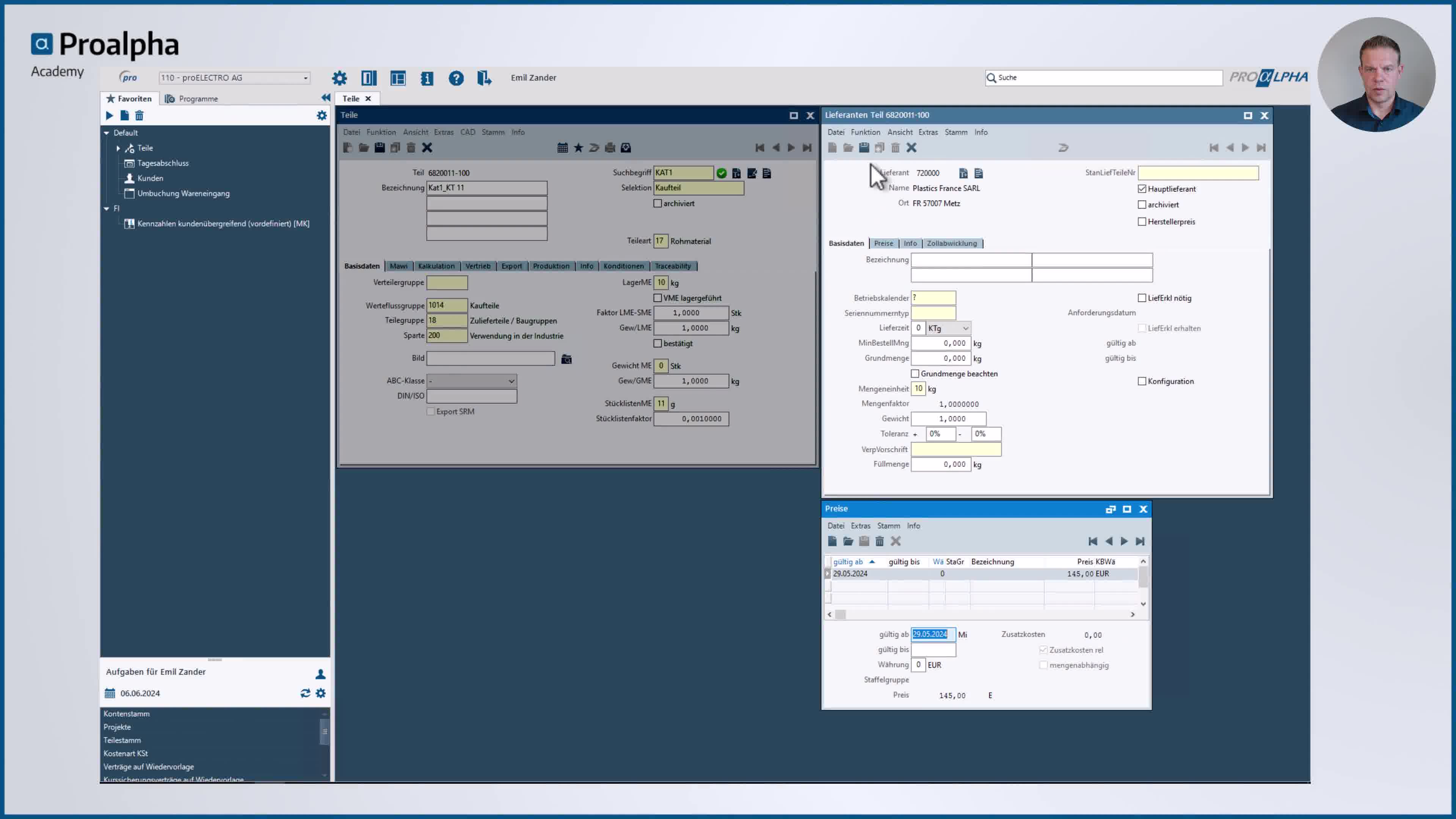Open calendar icon beside 06.06.2024

110,693
